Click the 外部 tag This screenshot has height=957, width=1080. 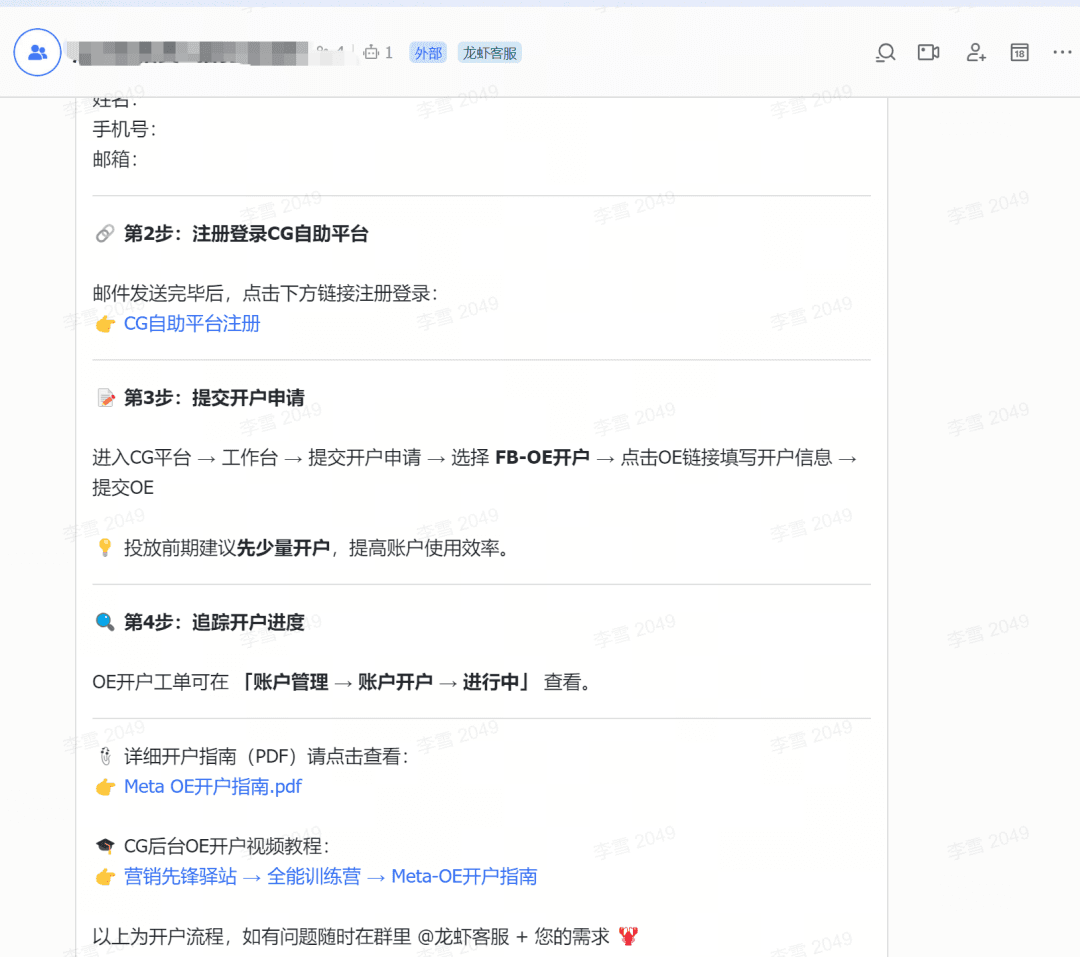click(428, 53)
